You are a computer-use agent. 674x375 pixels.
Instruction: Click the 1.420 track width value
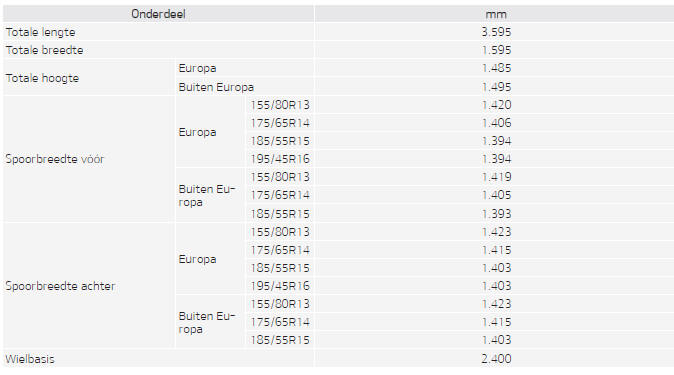(x=496, y=105)
